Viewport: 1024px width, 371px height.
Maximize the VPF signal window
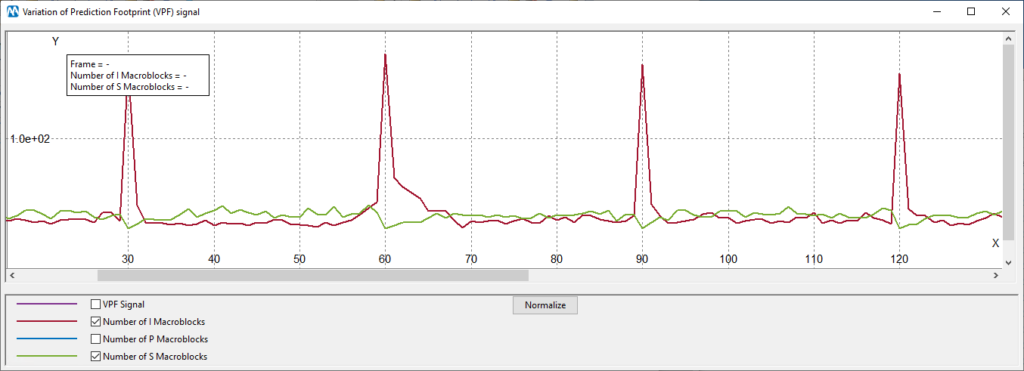(x=971, y=11)
